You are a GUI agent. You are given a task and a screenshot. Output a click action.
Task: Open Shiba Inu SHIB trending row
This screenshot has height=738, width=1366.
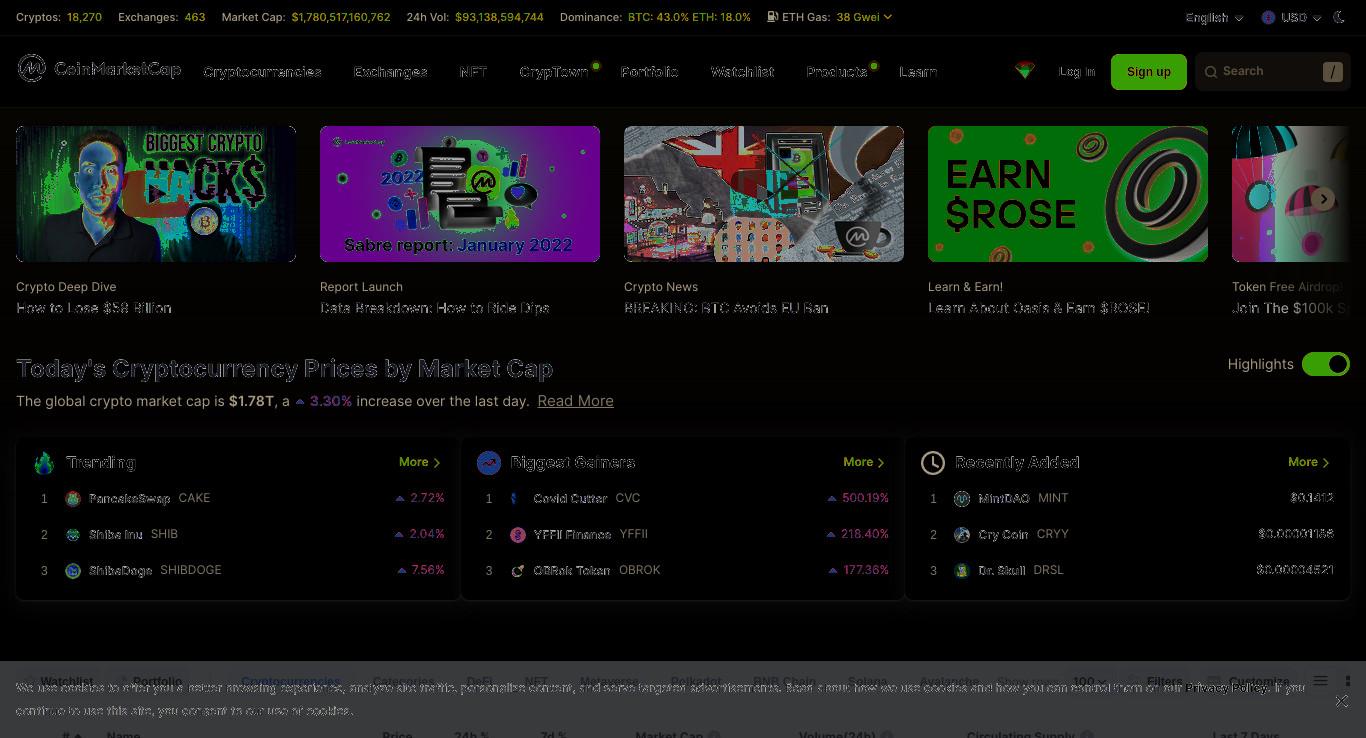tap(238, 534)
